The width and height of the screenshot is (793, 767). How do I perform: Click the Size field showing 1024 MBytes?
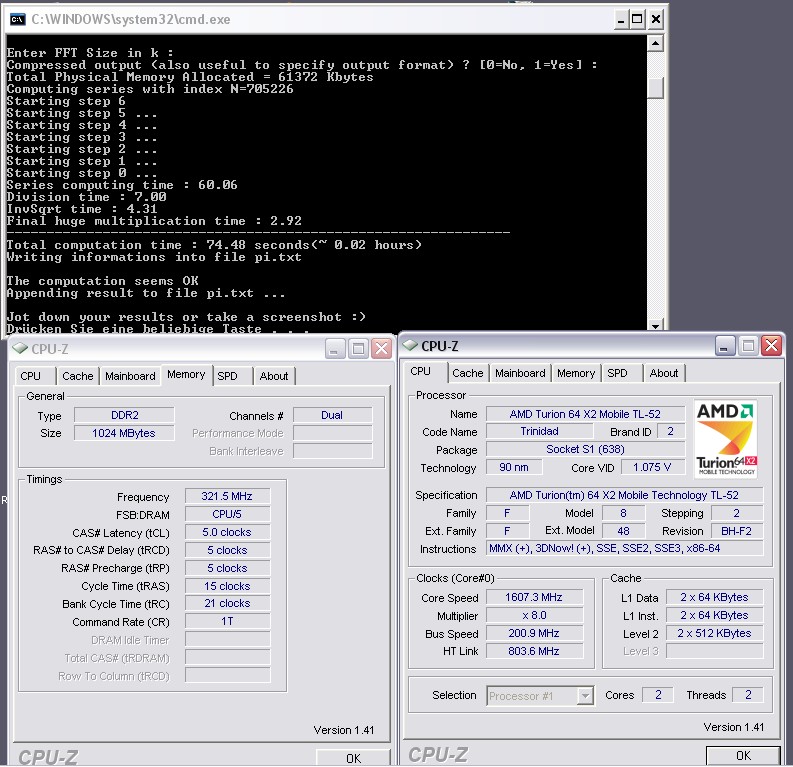[124, 433]
